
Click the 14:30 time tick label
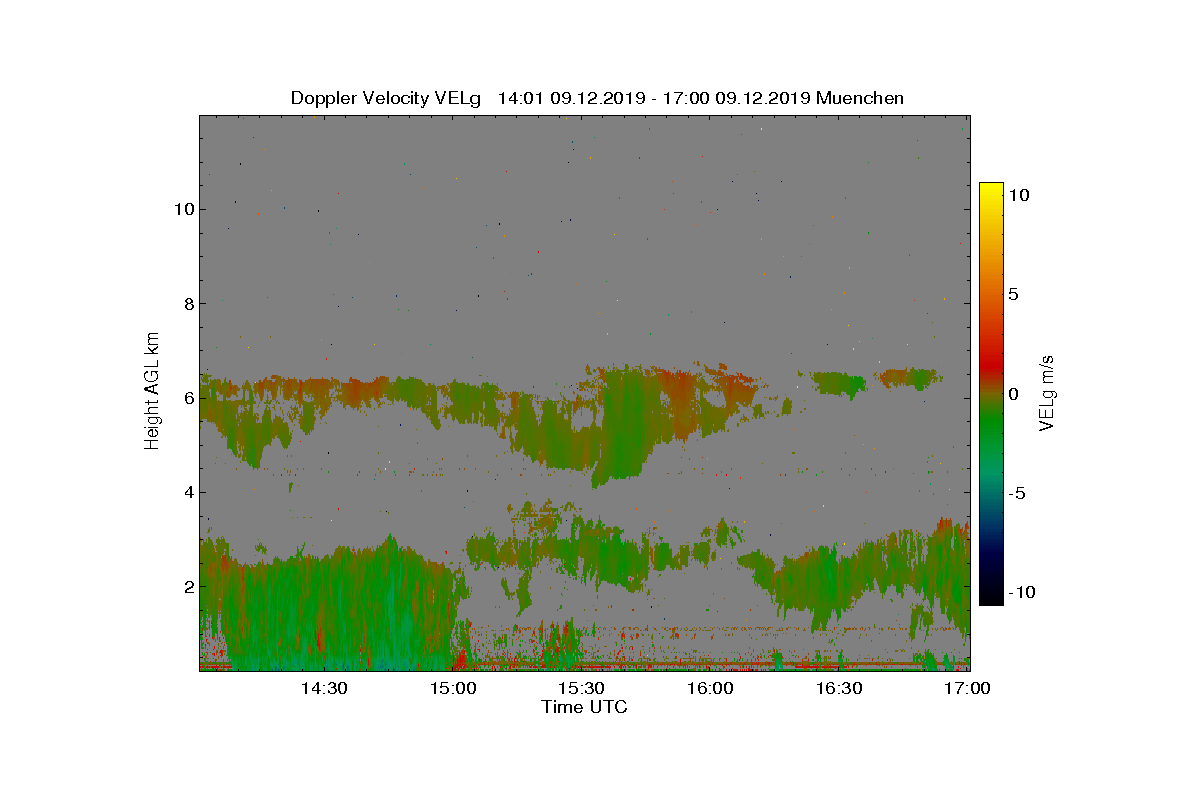coord(324,688)
